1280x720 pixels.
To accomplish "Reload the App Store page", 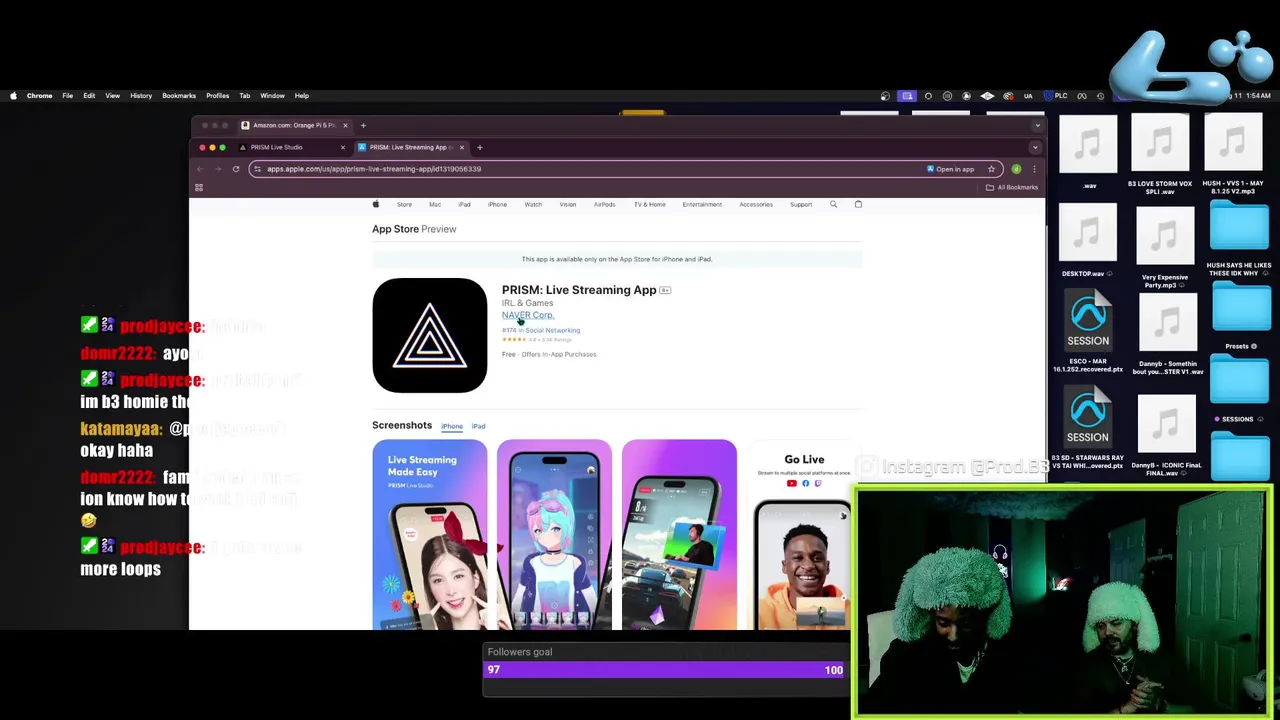I will pyautogui.click(x=236, y=169).
